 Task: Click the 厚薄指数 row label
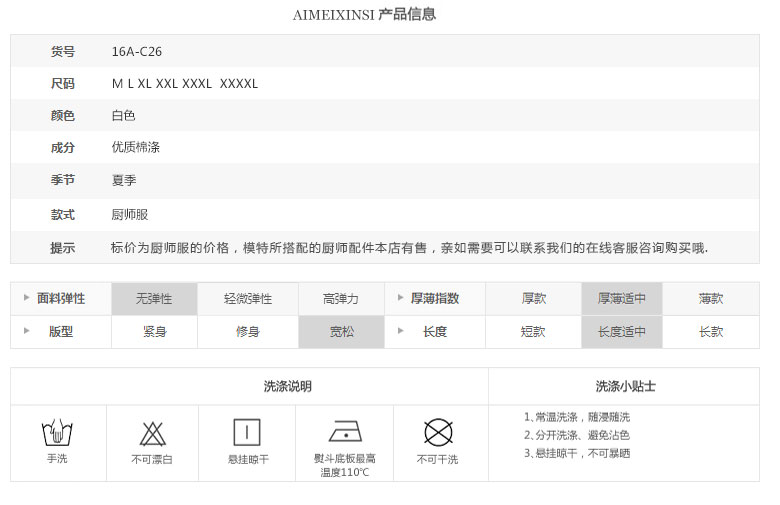435,299
